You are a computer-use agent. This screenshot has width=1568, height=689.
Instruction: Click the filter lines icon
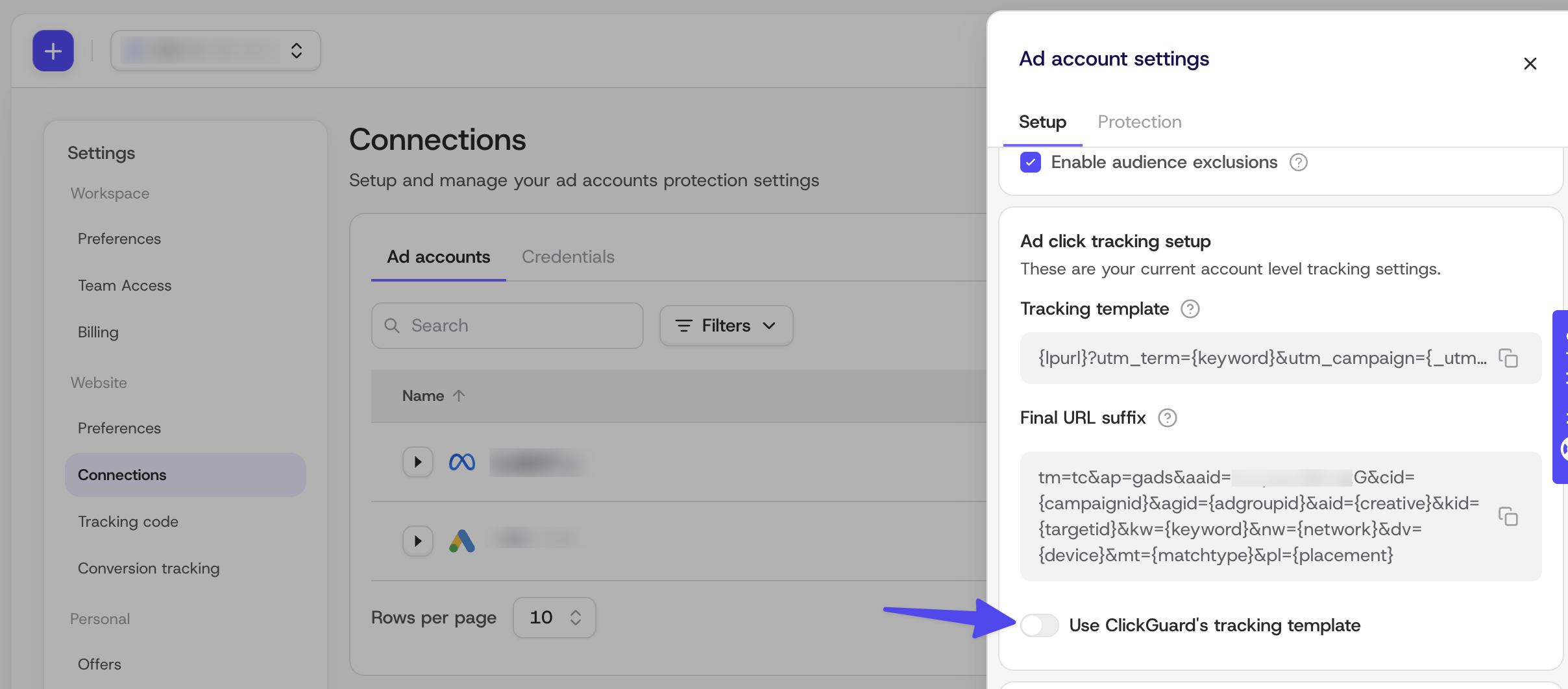684,326
